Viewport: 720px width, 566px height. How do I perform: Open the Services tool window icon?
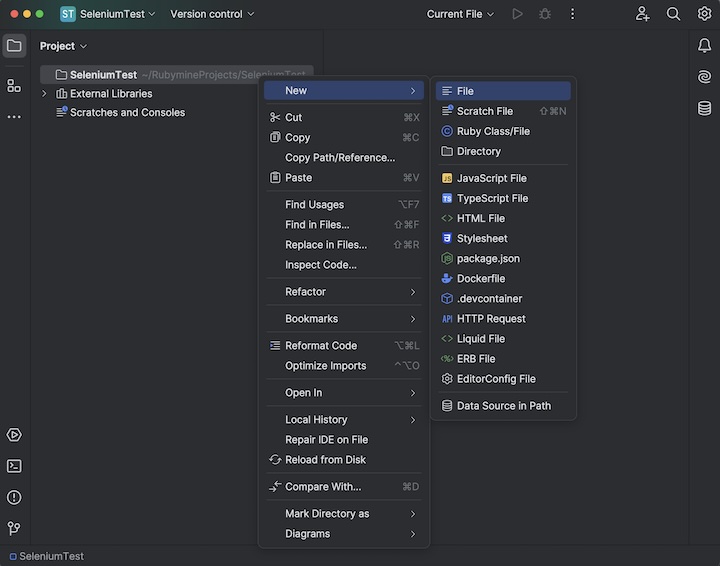tap(14, 435)
